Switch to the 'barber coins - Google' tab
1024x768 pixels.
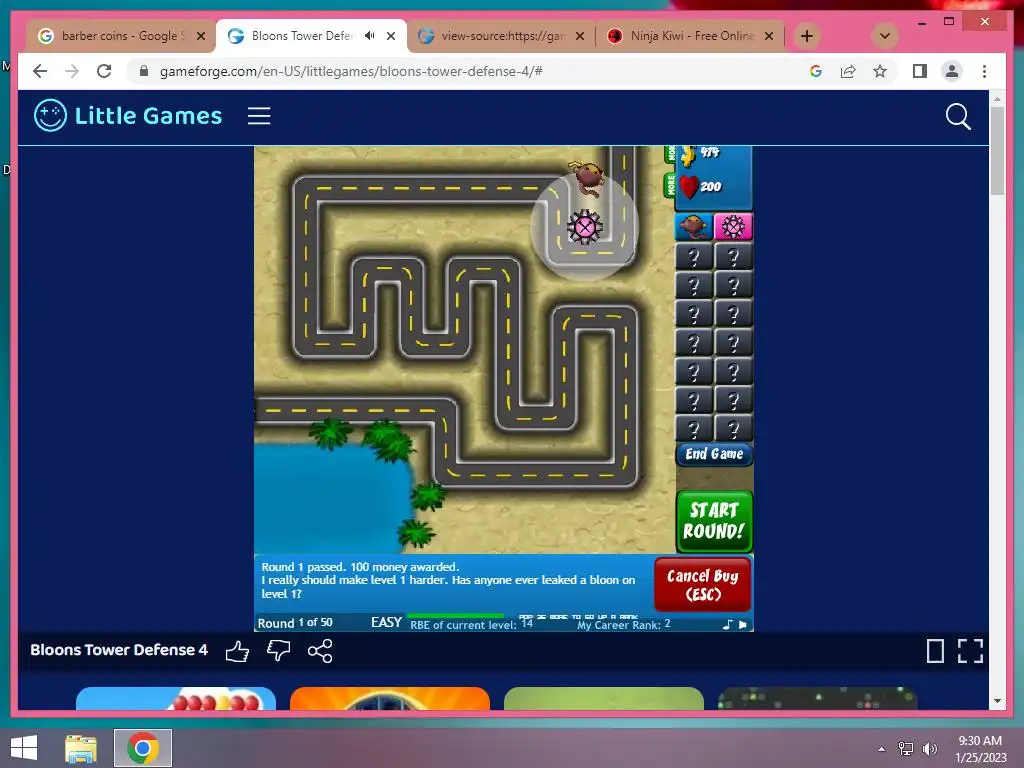tap(123, 36)
